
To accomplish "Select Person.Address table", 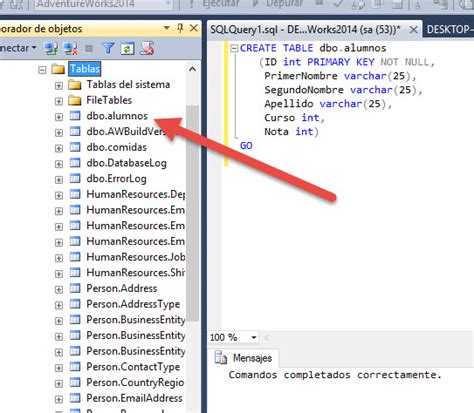I will pos(122,288).
